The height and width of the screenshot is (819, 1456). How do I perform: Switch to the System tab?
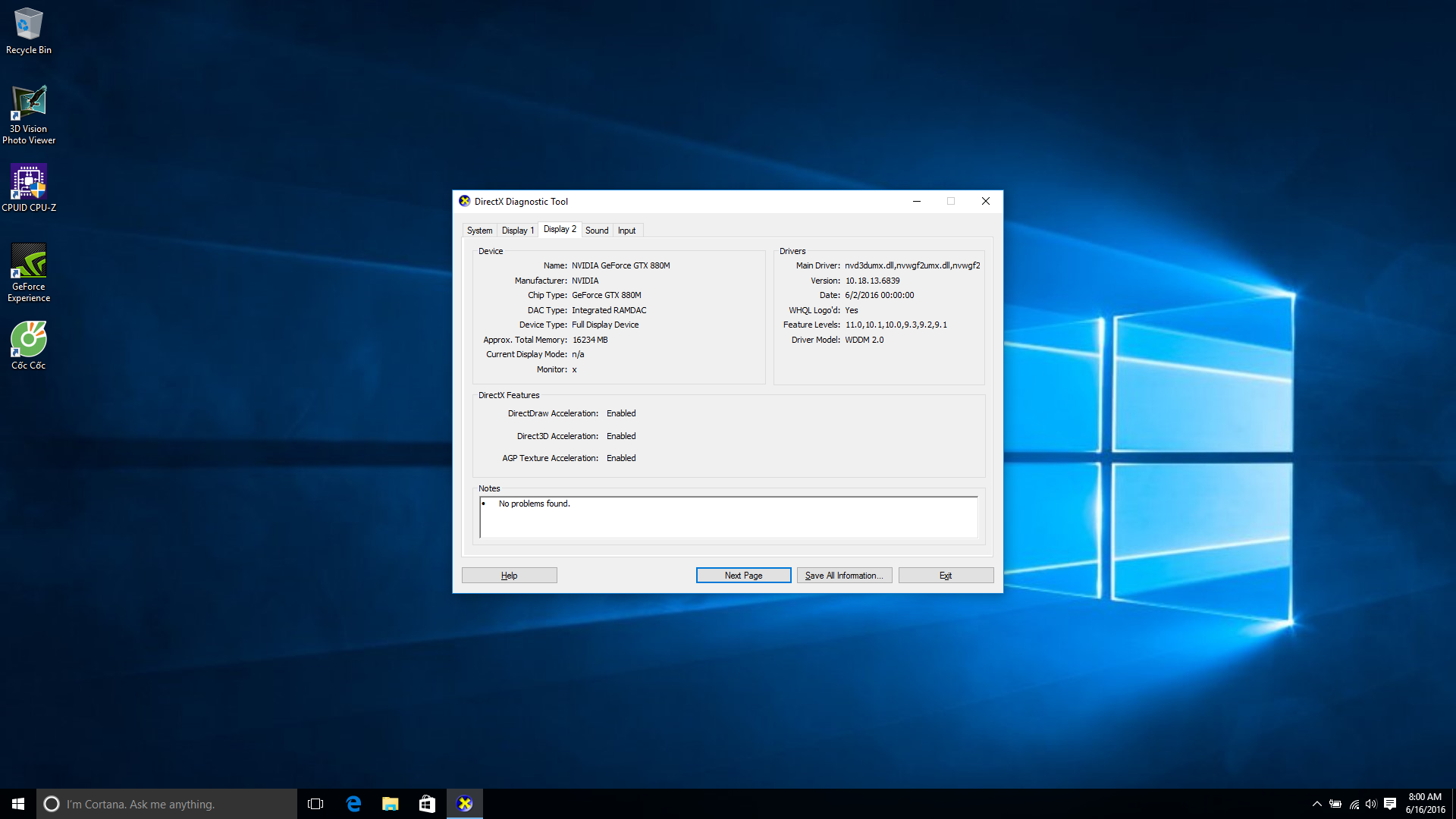pyautogui.click(x=479, y=231)
